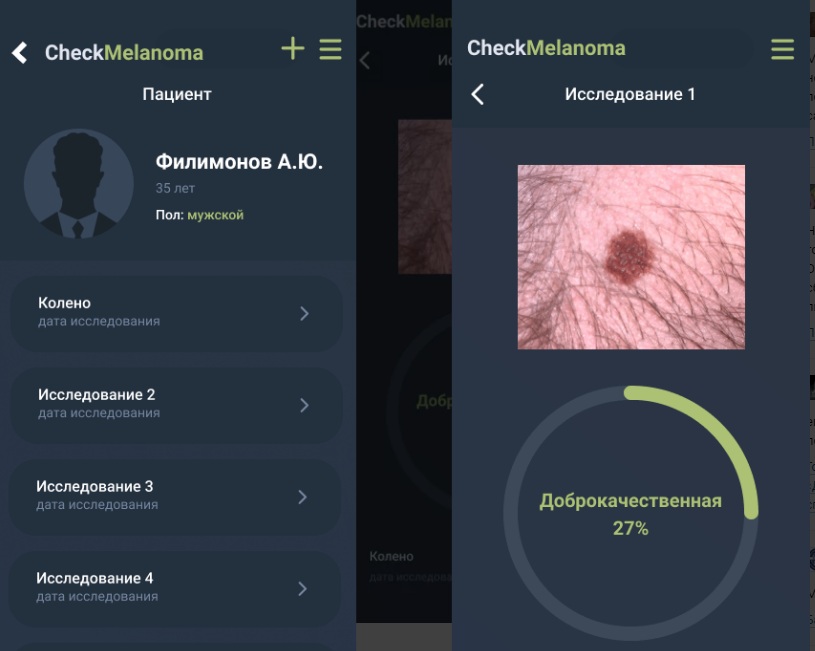The width and height of the screenshot is (815, 651).
Task: Click the CheckMelanoma logo on right screen
Action: (x=546, y=48)
